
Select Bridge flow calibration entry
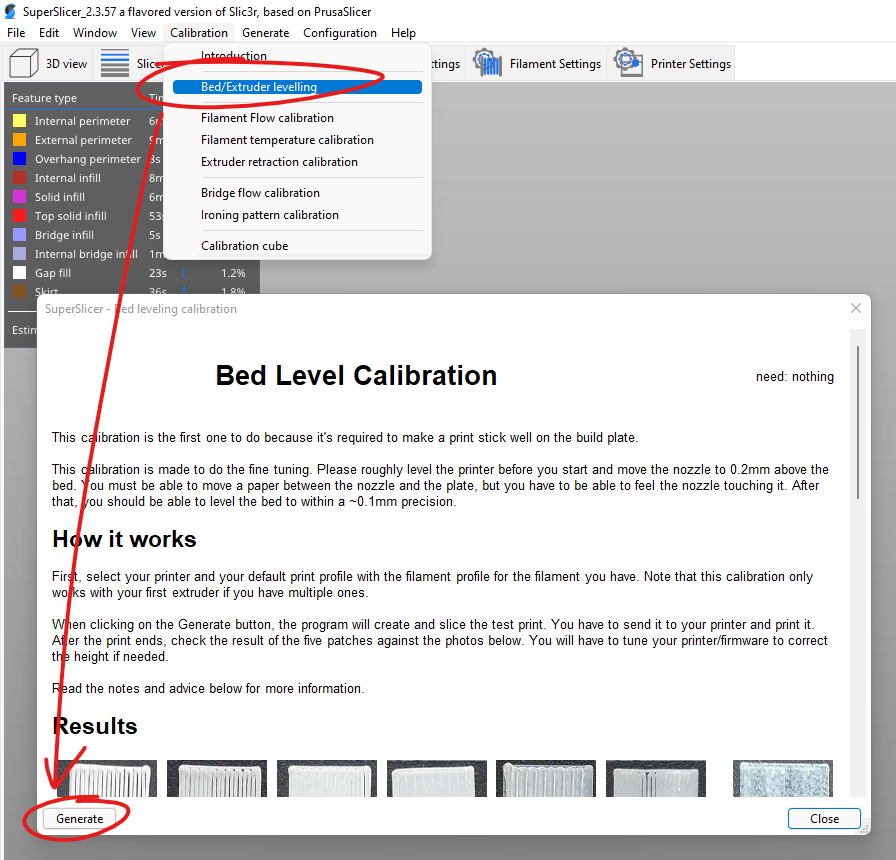[x=297, y=193]
